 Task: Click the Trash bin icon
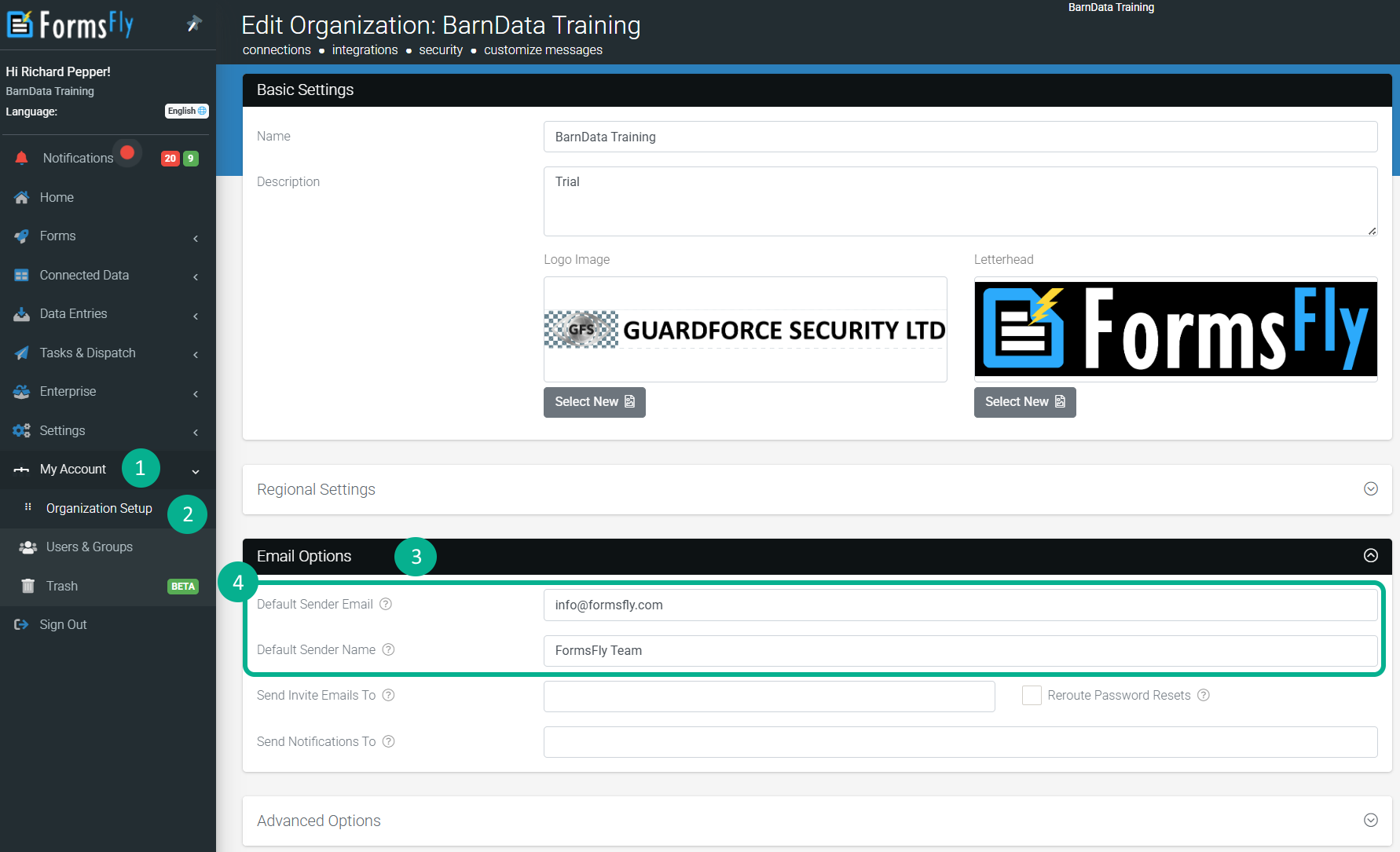[28, 586]
